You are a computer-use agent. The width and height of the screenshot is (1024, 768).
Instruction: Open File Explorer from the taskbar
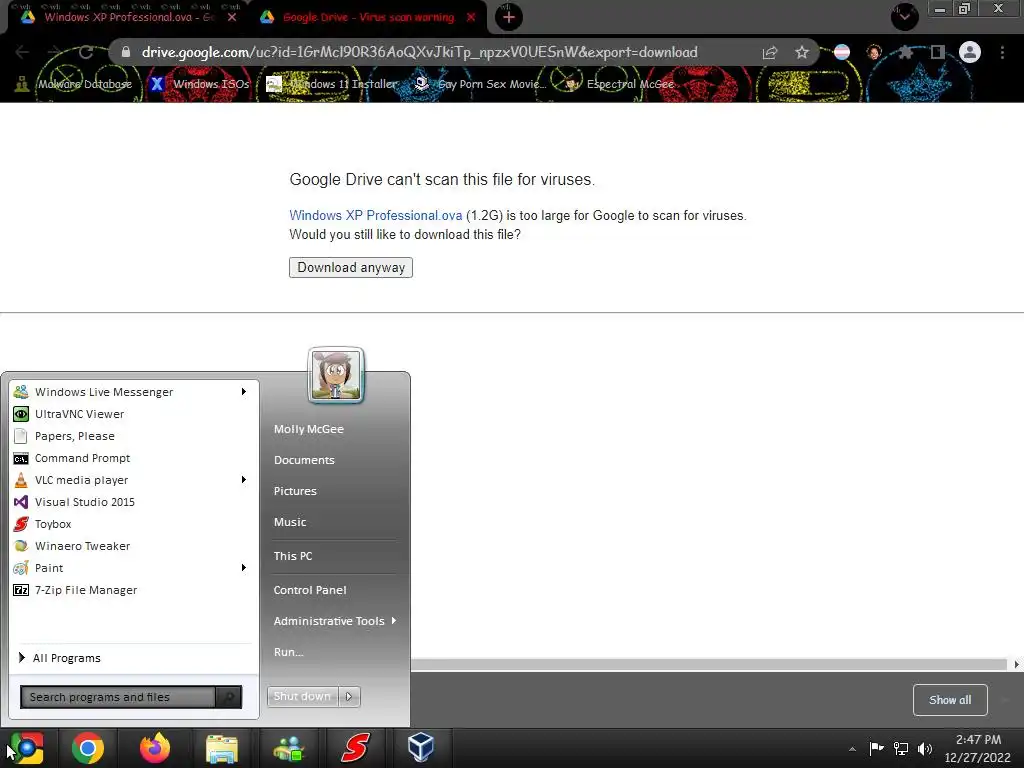[222, 748]
